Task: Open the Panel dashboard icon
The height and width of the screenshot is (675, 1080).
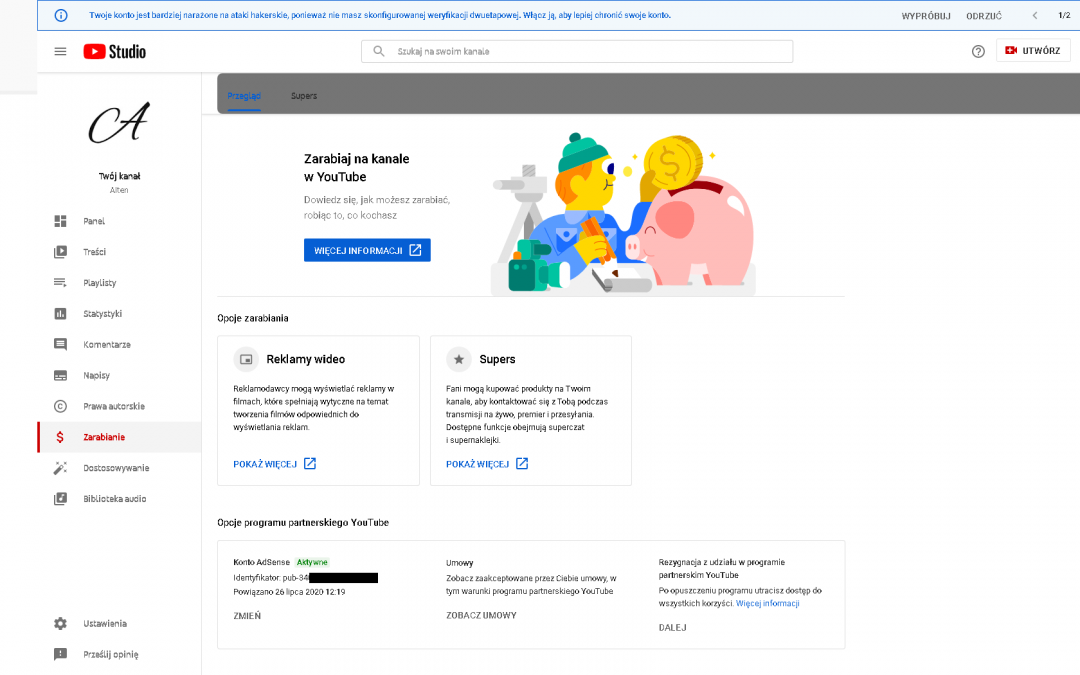Action: click(x=60, y=221)
